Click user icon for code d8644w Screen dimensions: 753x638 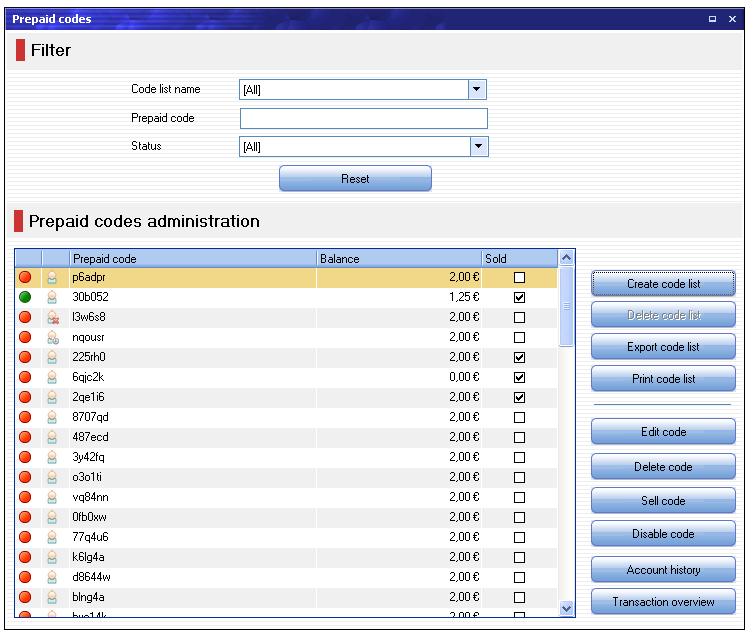coord(52,578)
